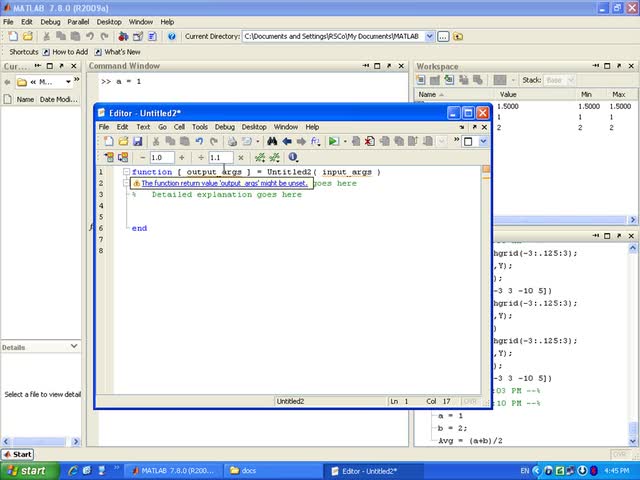640x480 pixels.
Task: Click first cell-mode icon in second Editor toolbar row
Action: point(109,157)
